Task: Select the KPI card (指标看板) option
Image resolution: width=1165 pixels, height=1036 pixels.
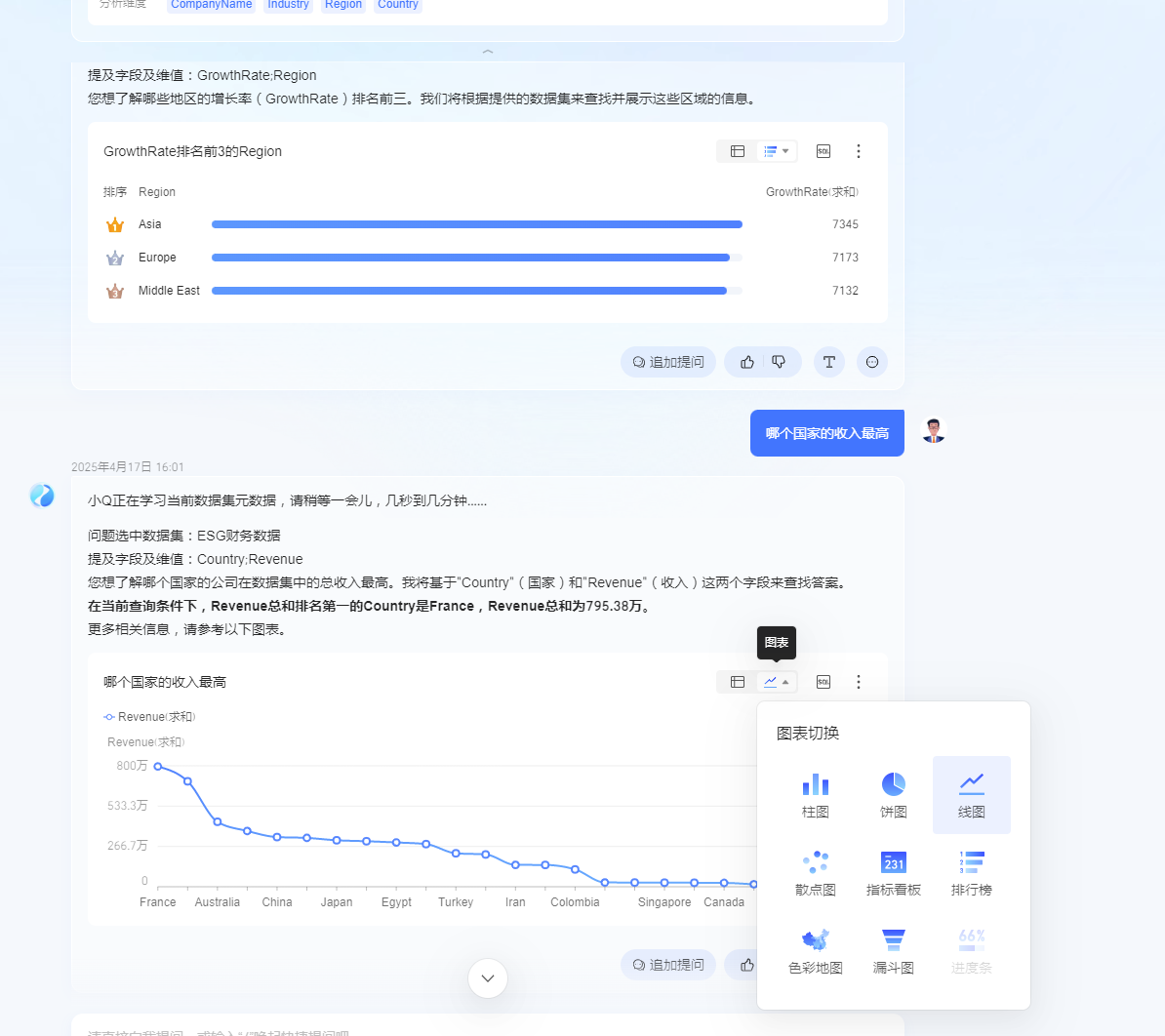Action: click(893, 873)
